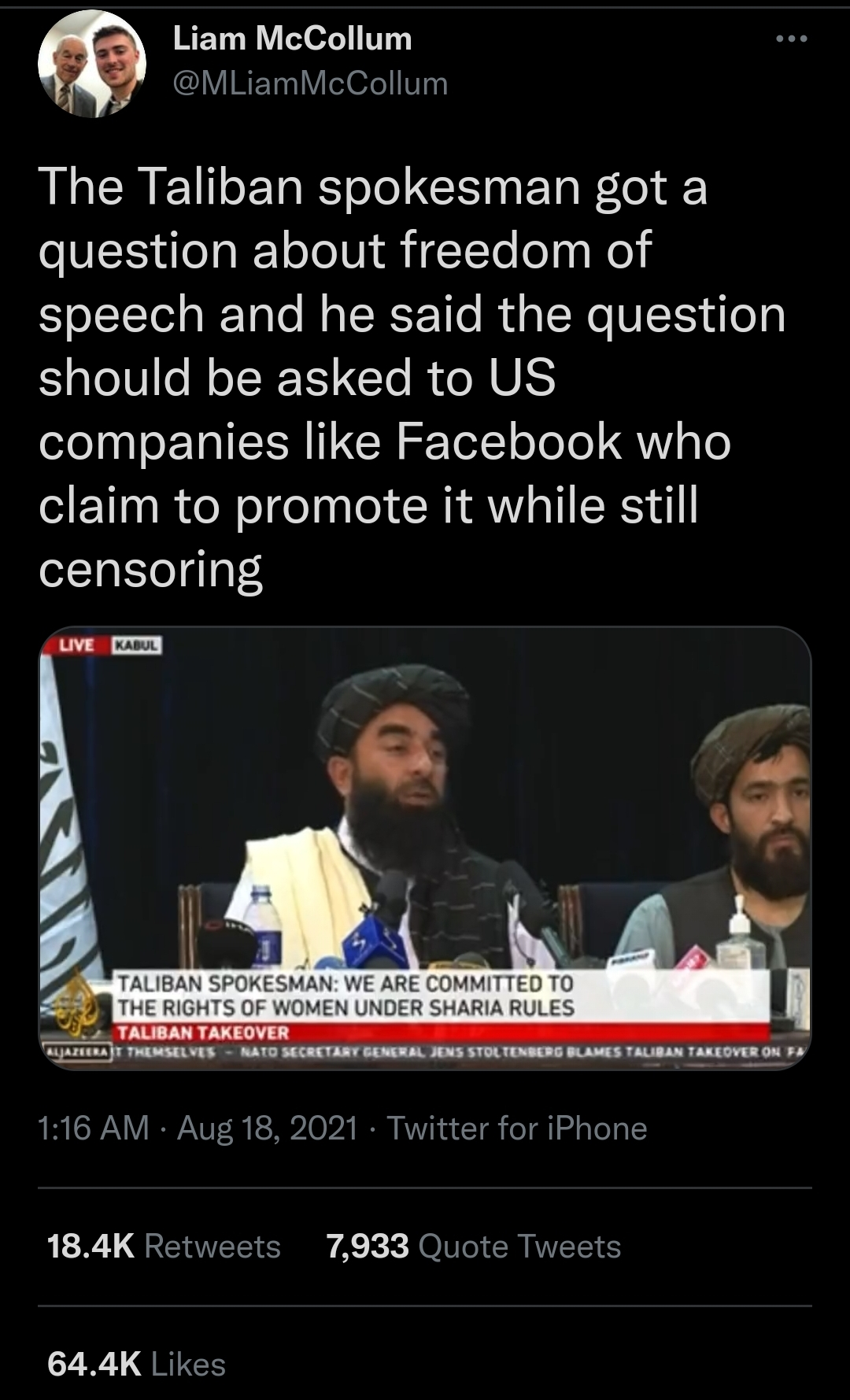Open the embedded Taliban press conference image
The image size is (850, 1400).
point(425,848)
